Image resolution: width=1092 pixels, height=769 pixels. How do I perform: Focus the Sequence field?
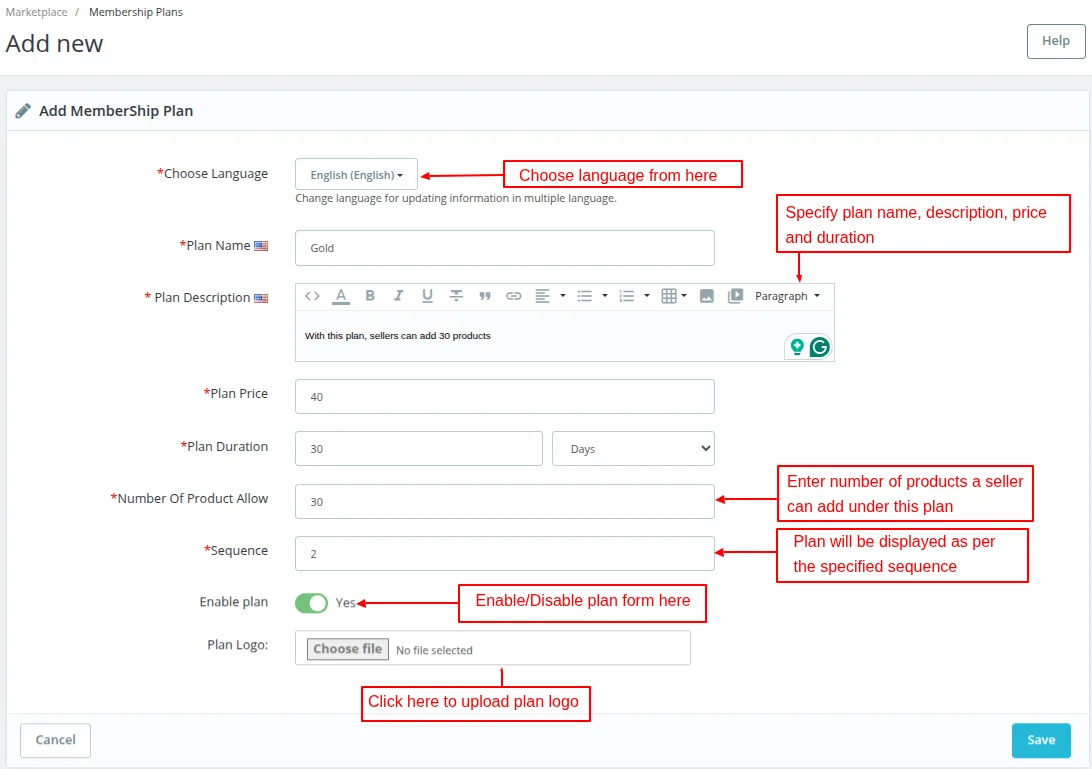coord(505,554)
